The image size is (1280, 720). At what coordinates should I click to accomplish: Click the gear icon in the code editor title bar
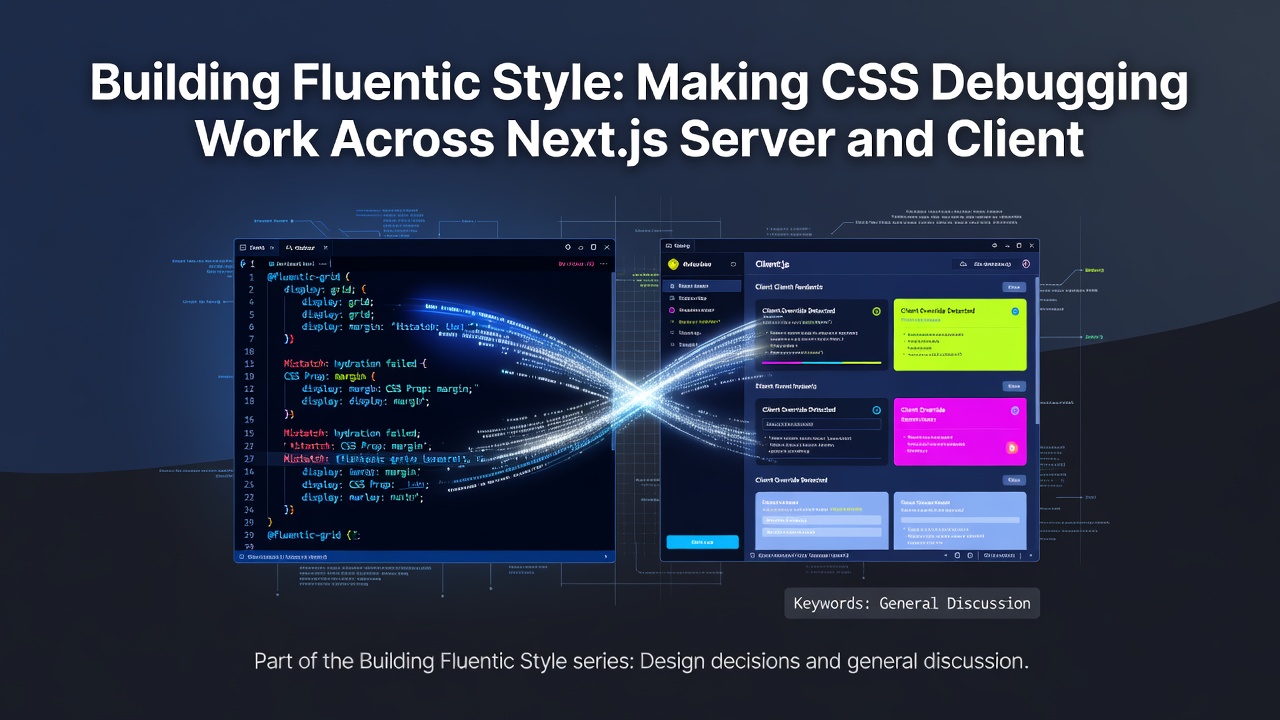[567, 247]
